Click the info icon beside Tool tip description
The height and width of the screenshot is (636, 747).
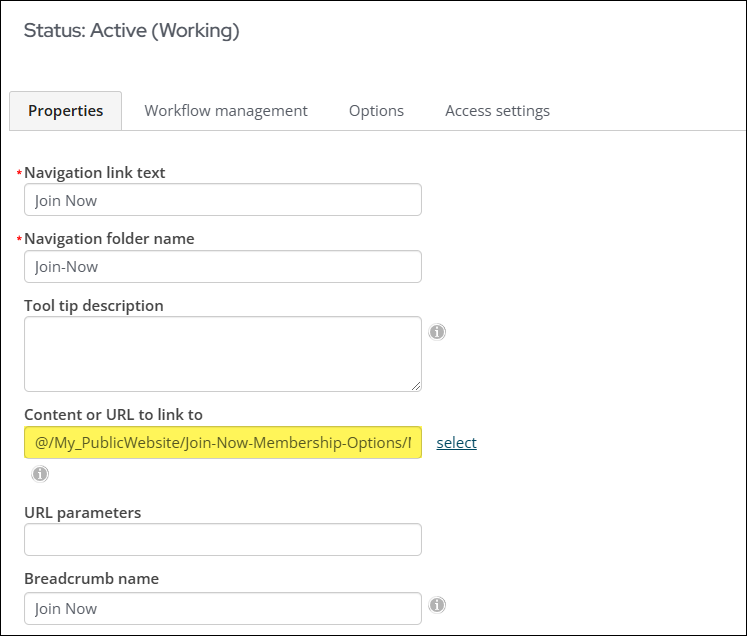tap(437, 332)
